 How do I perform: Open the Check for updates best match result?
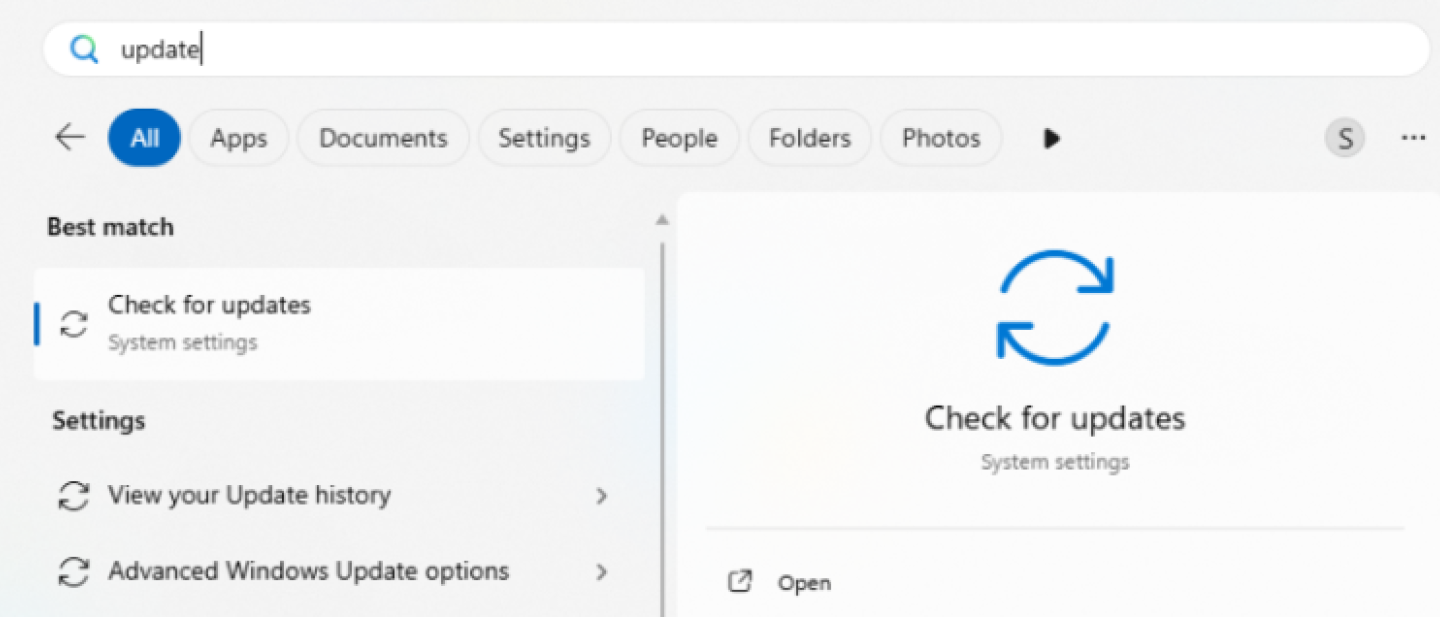tap(339, 323)
